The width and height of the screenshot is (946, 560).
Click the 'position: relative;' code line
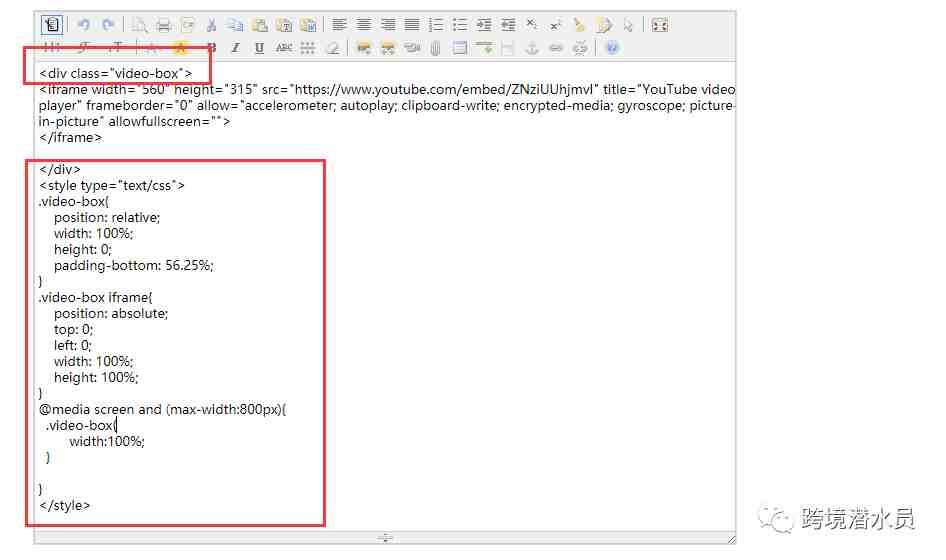[x=107, y=218]
